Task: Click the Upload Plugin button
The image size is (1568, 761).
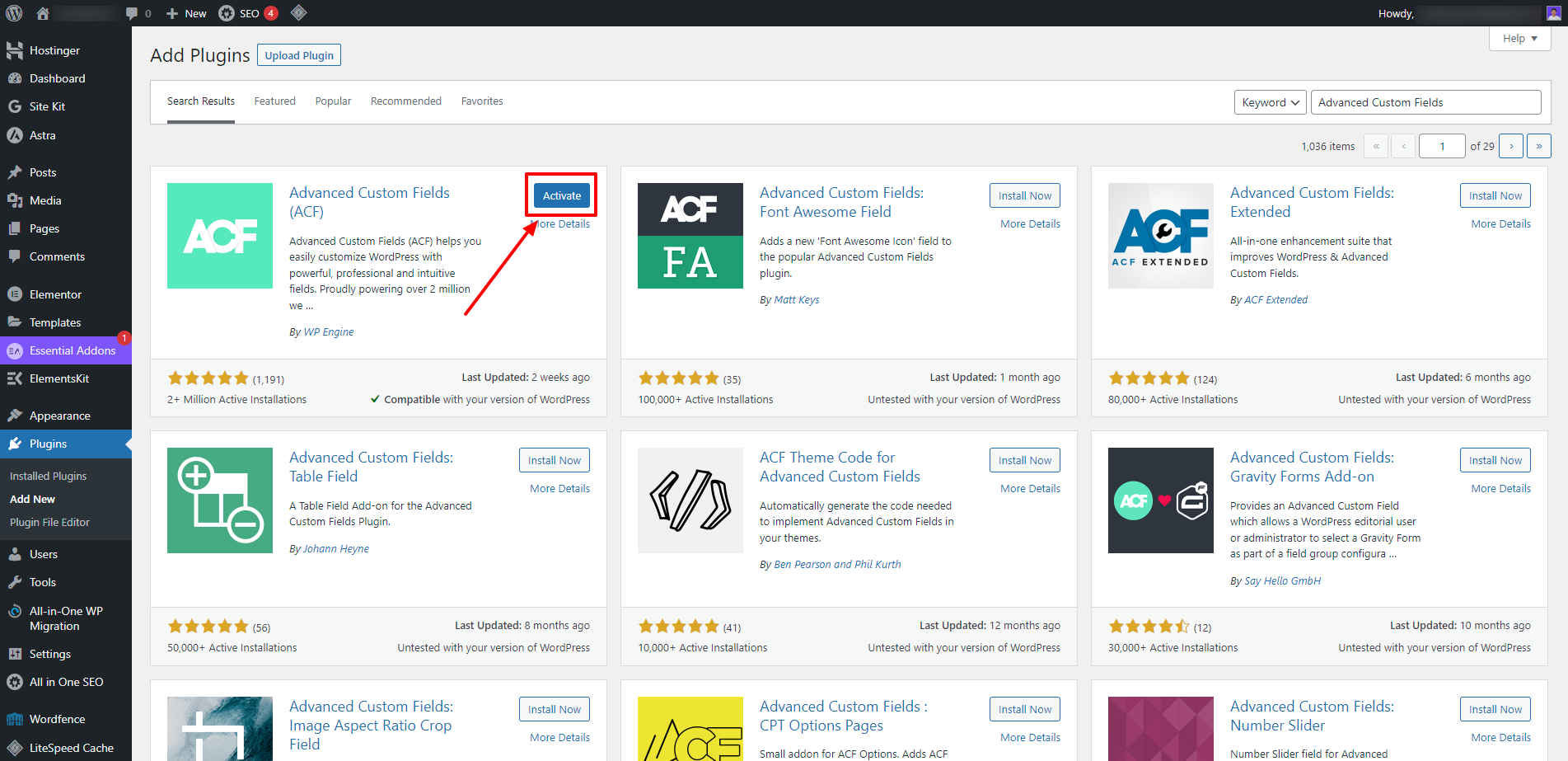Action: [299, 55]
